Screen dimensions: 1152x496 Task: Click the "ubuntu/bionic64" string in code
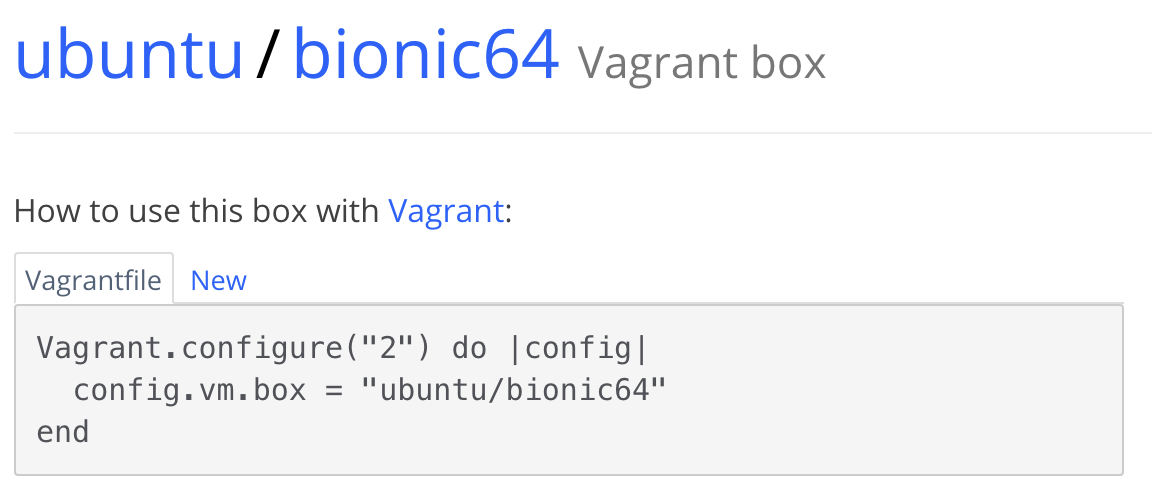pos(514,389)
